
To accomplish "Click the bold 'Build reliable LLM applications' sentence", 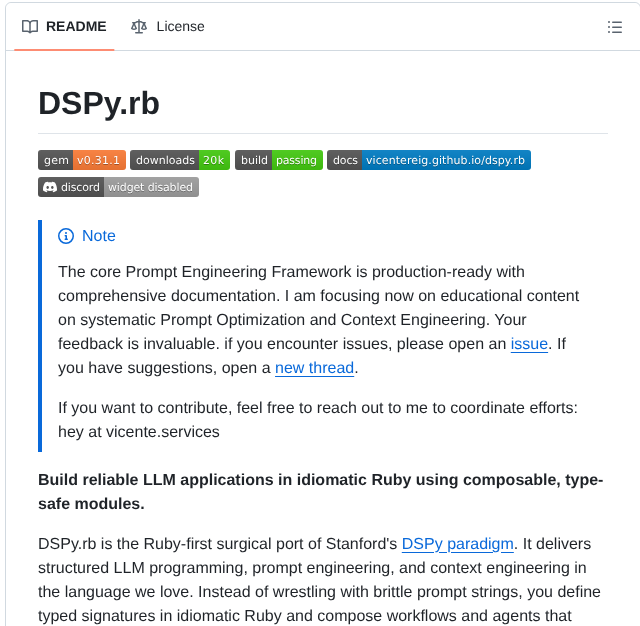I will point(320,492).
